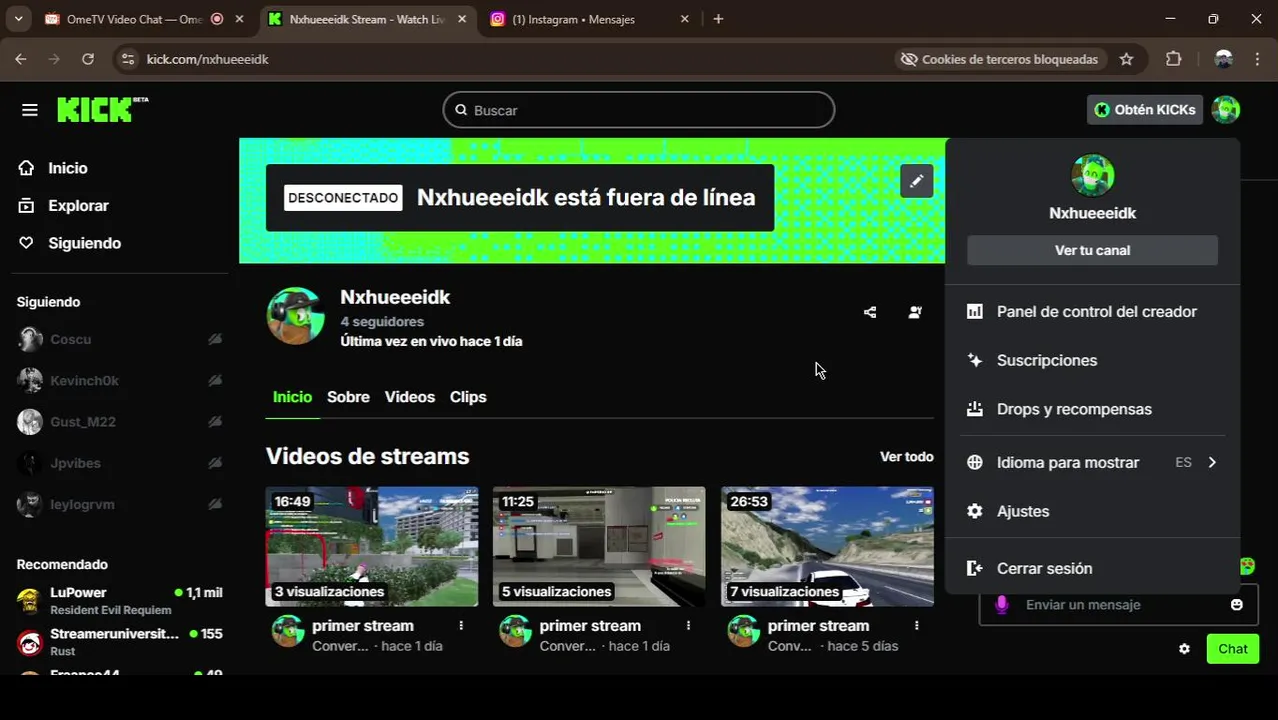Open the Clips tab
Screen dimensions: 1278x720
pos(468,397)
